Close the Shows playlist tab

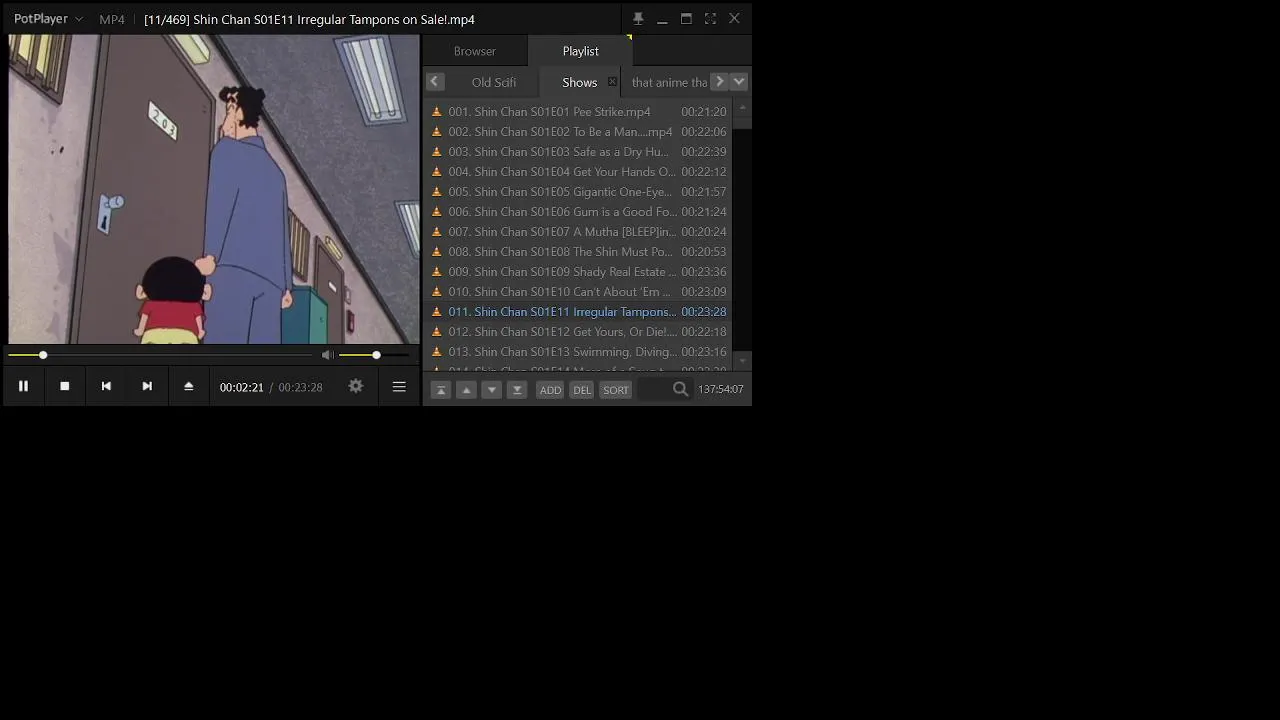coord(612,82)
